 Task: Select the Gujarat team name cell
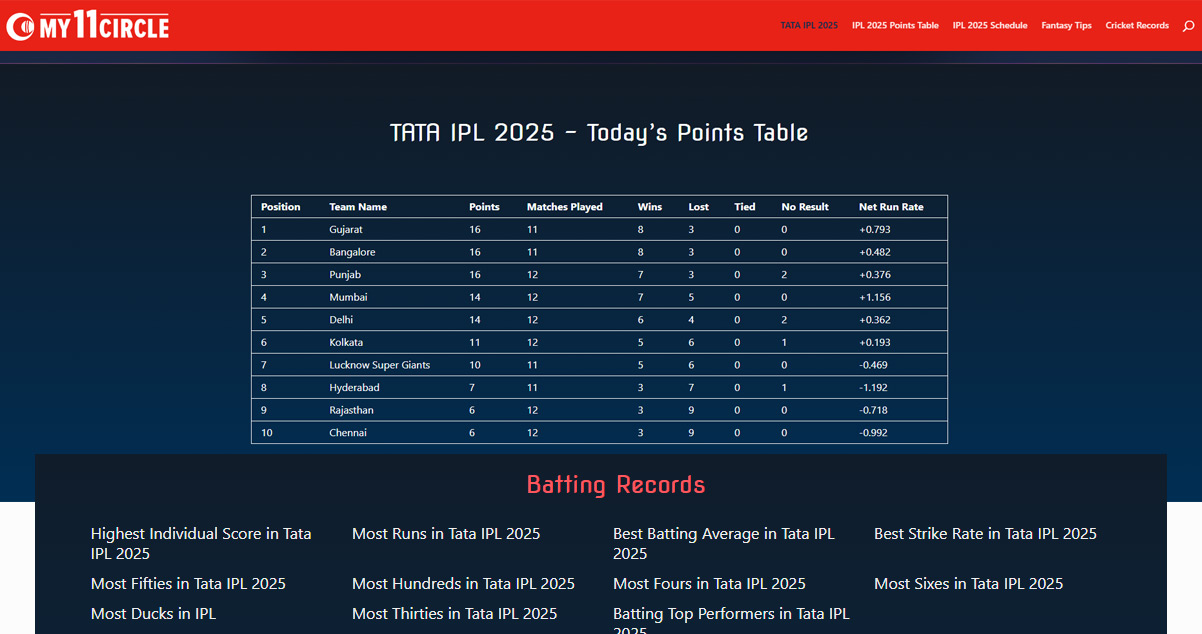(346, 230)
